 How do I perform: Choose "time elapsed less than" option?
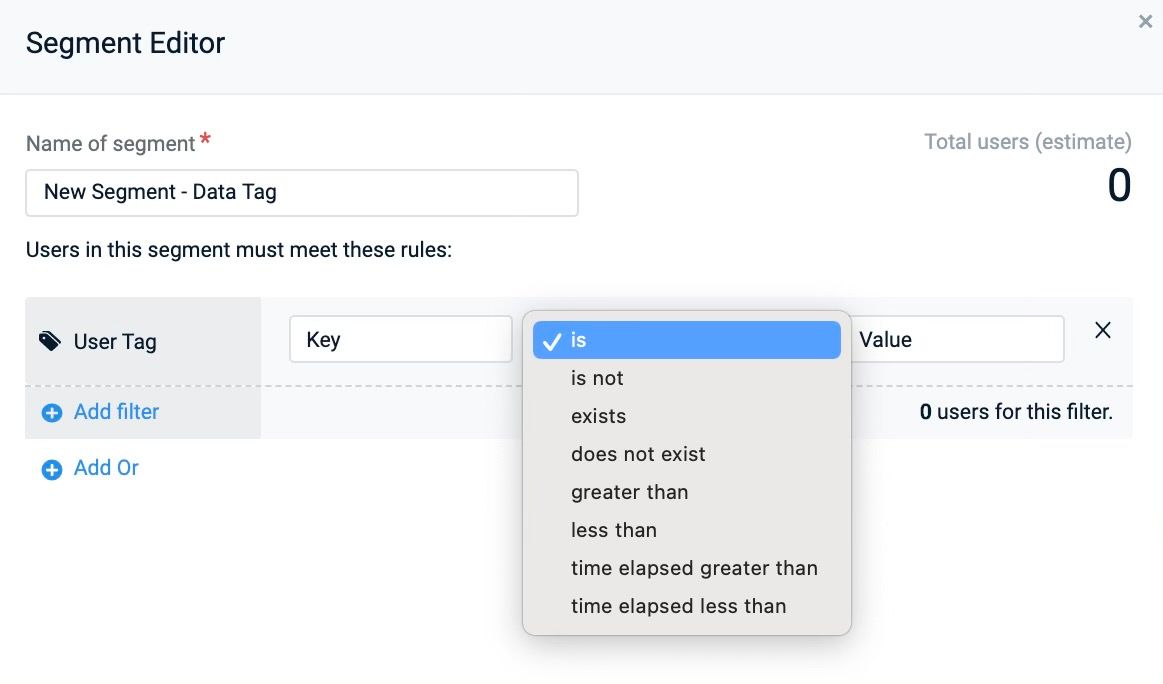pos(687,606)
